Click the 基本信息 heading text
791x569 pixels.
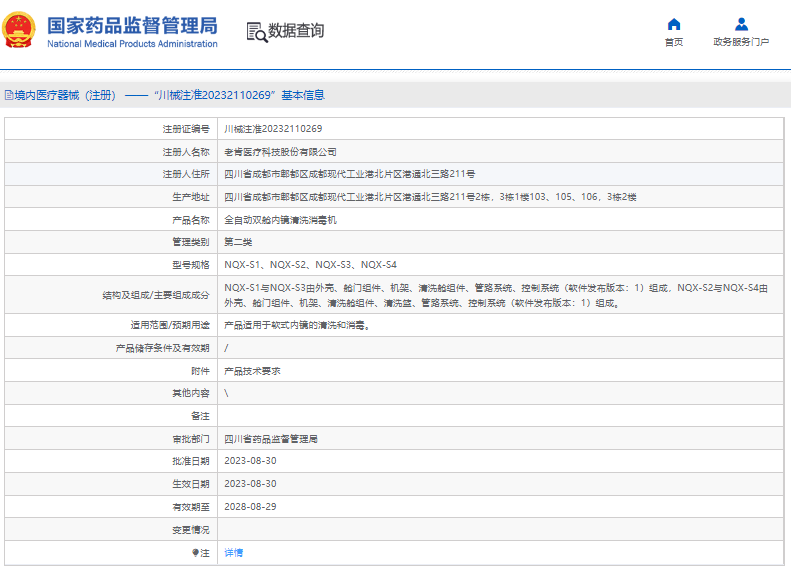point(303,95)
